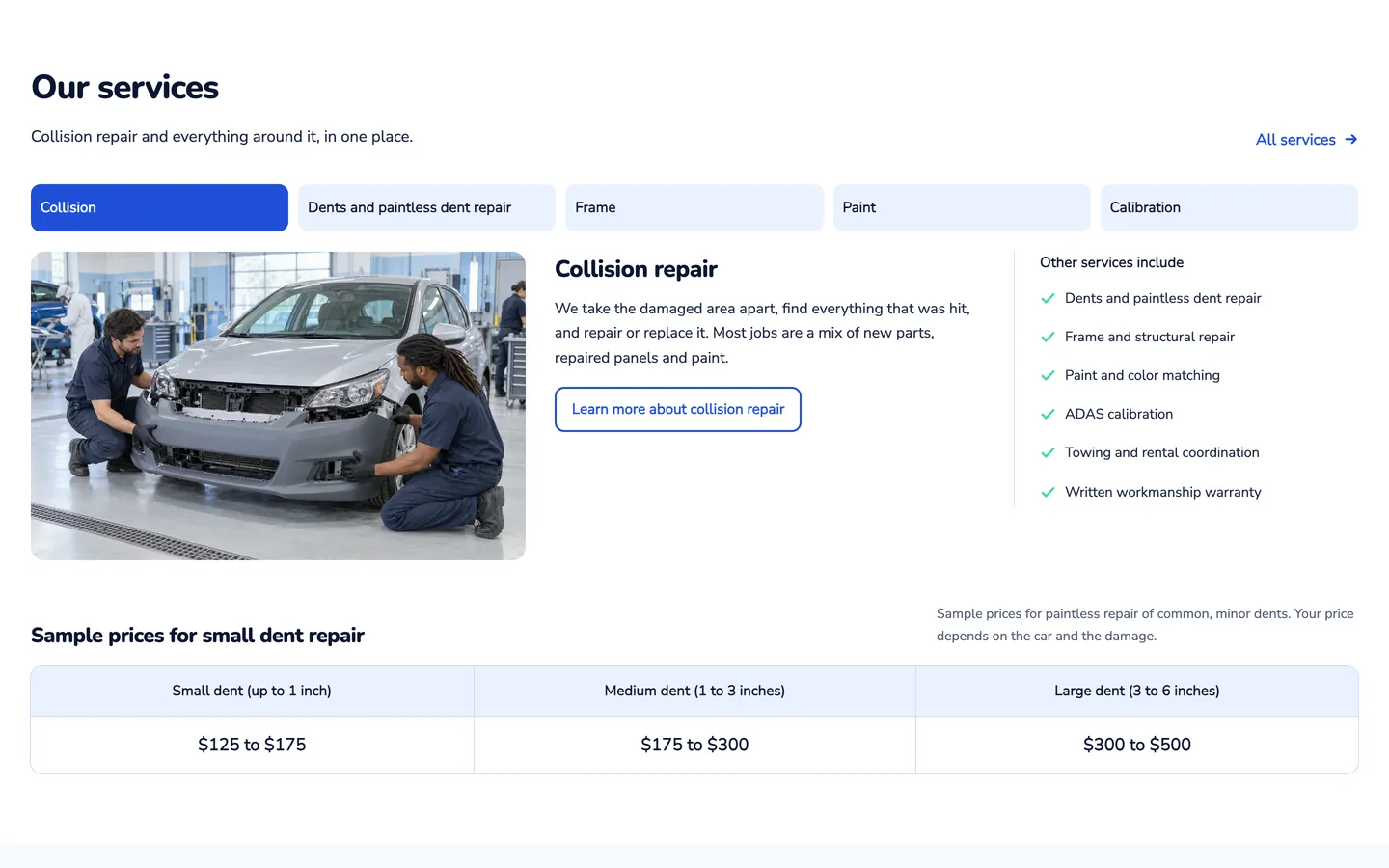Click the '$300 to $500' price cell
Screen dimensions: 1389x868
coord(1137,745)
